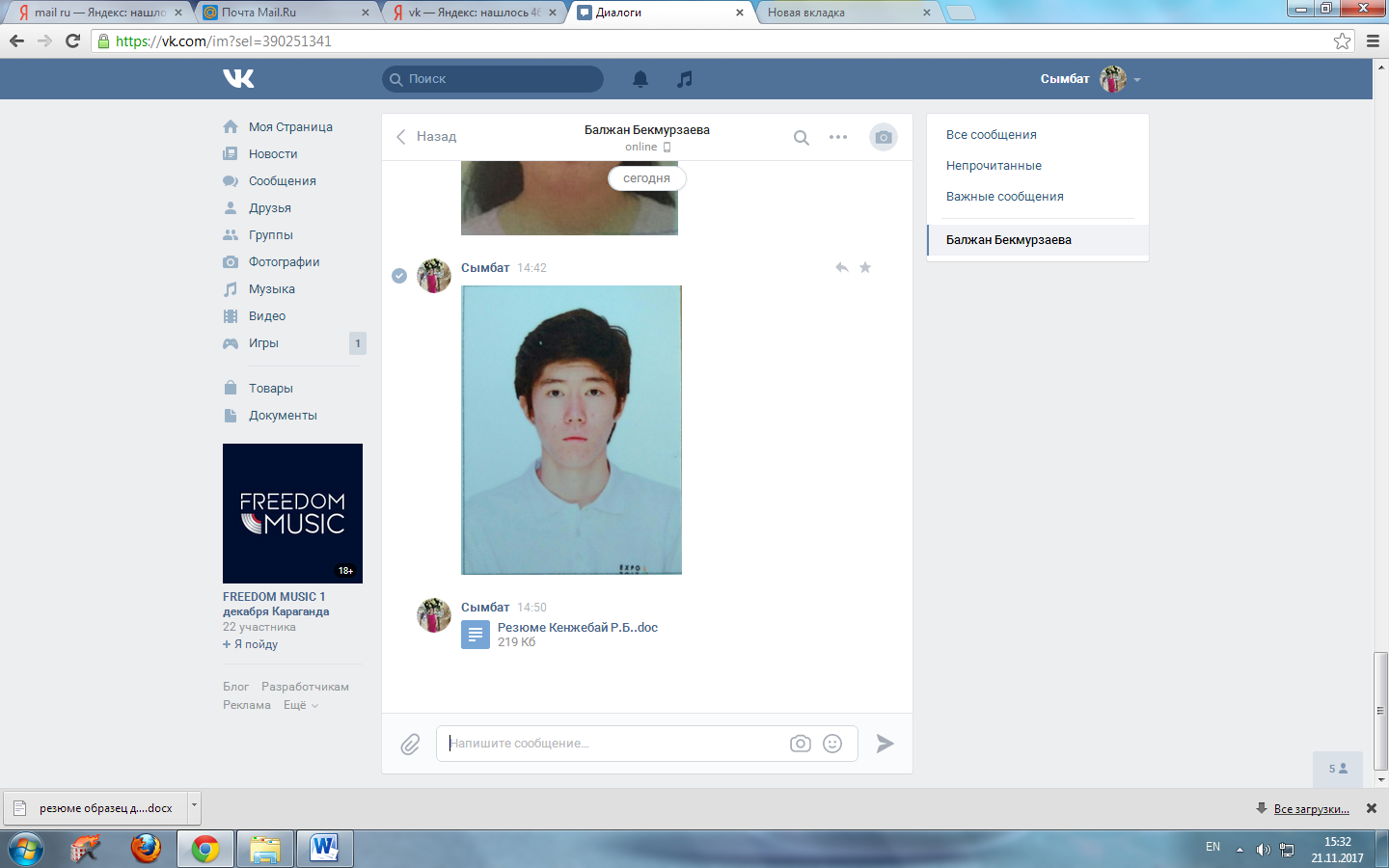Open Microsoft Word from the taskbar
Screen dimensions: 1389x868
pyautogui.click(x=325, y=849)
